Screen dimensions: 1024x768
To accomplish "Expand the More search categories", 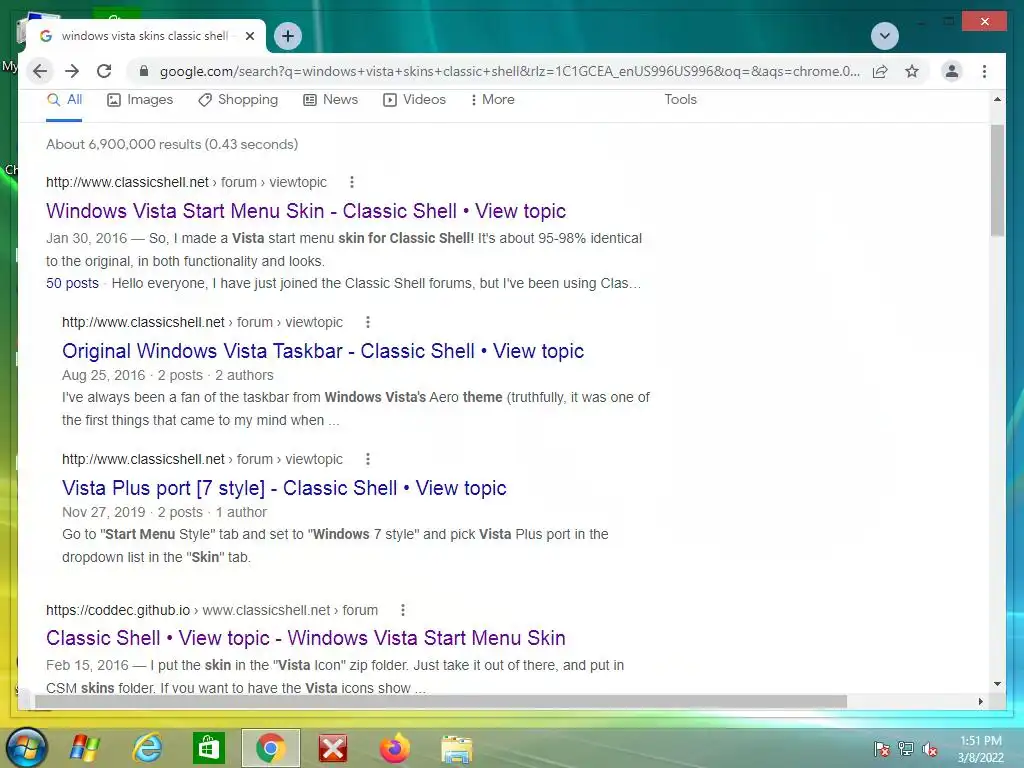I will coord(492,100).
